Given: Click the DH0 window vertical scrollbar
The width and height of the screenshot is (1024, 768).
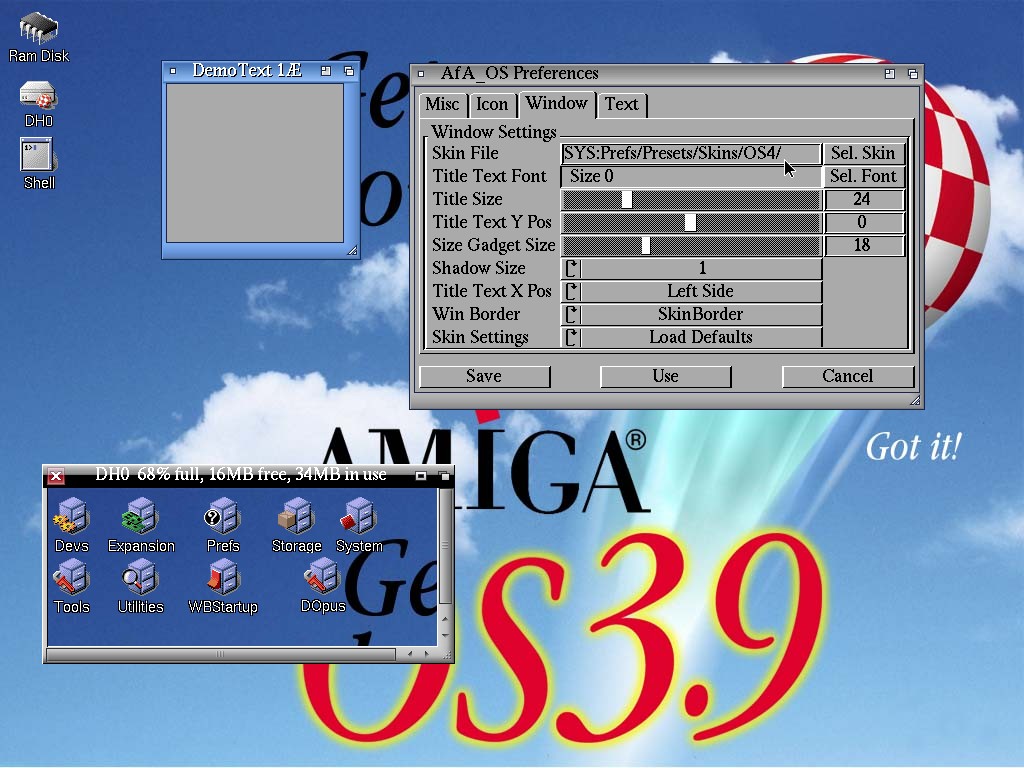Looking at the screenshot, I should pyautogui.click(x=445, y=547).
